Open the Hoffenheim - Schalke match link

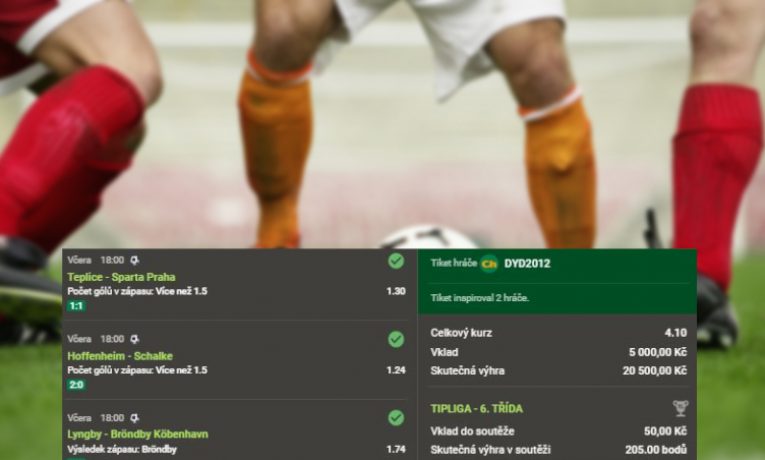[x=120, y=356]
